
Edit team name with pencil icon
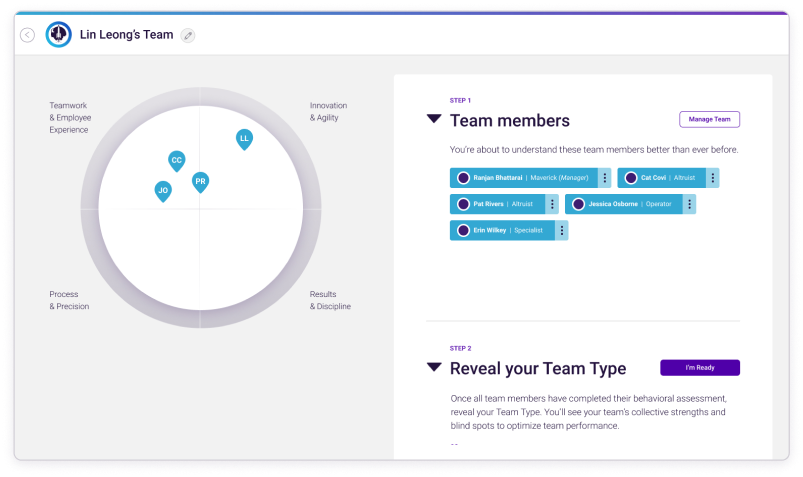(x=188, y=35)
